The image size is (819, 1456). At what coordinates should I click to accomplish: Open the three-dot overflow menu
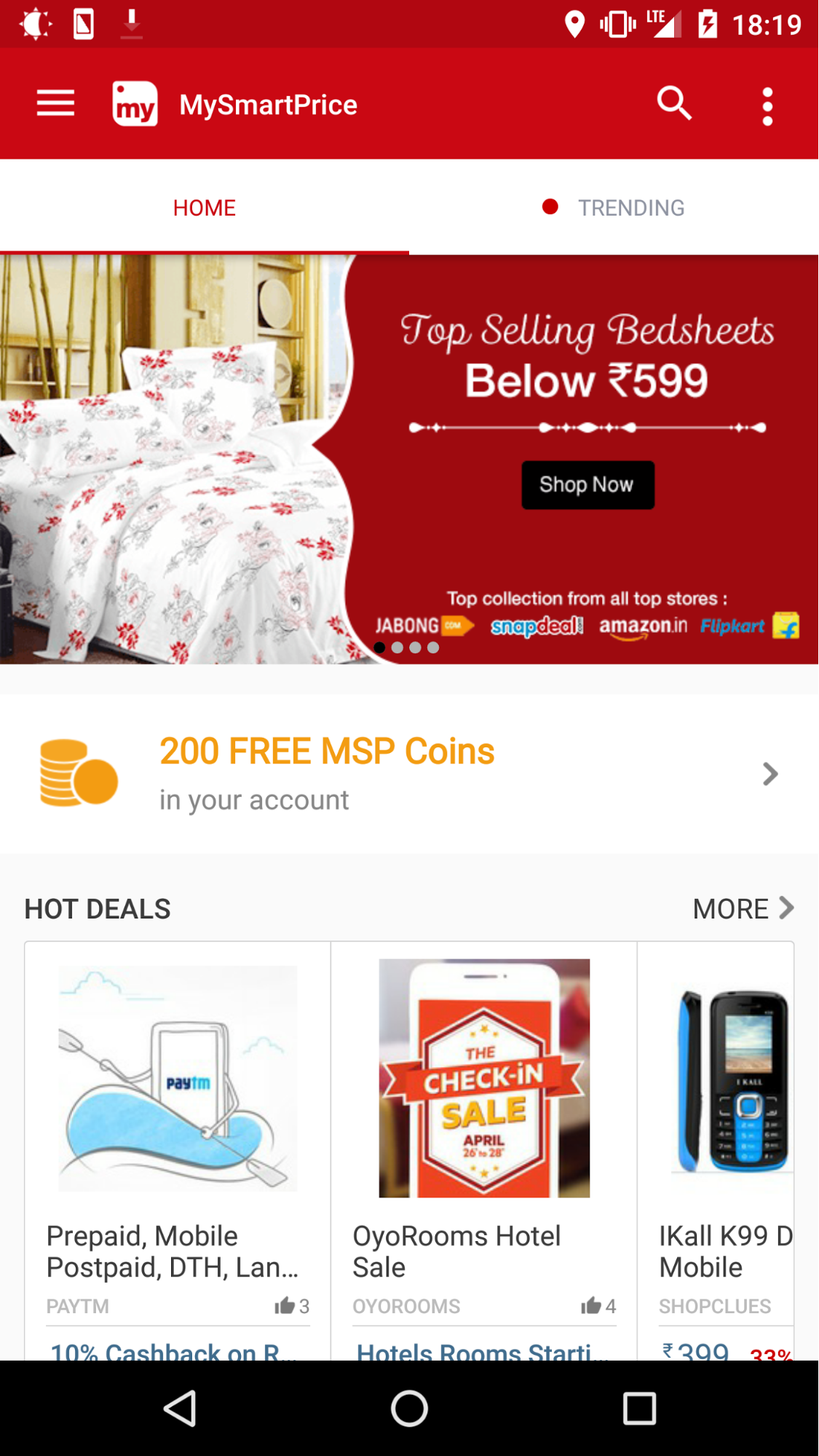click(x=767, y=106)
